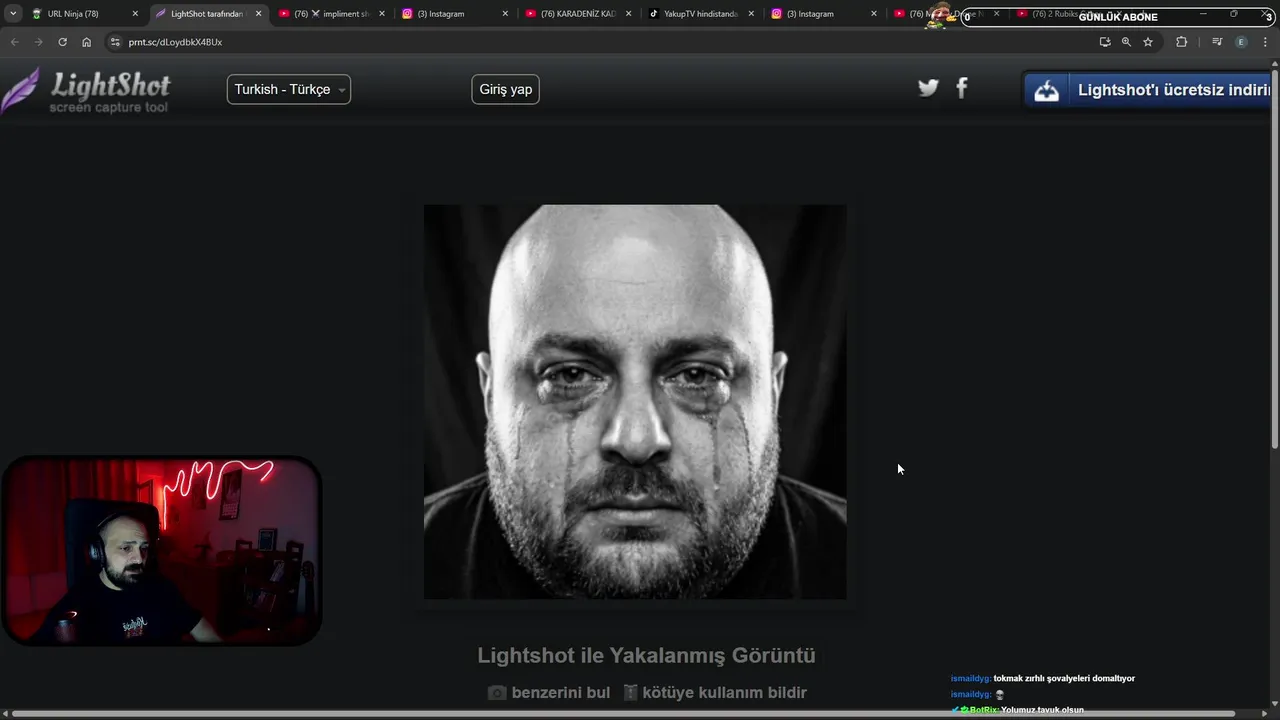Go to browser home page
The width and height of the screenshot is (1280, 720).
point(86,42)
